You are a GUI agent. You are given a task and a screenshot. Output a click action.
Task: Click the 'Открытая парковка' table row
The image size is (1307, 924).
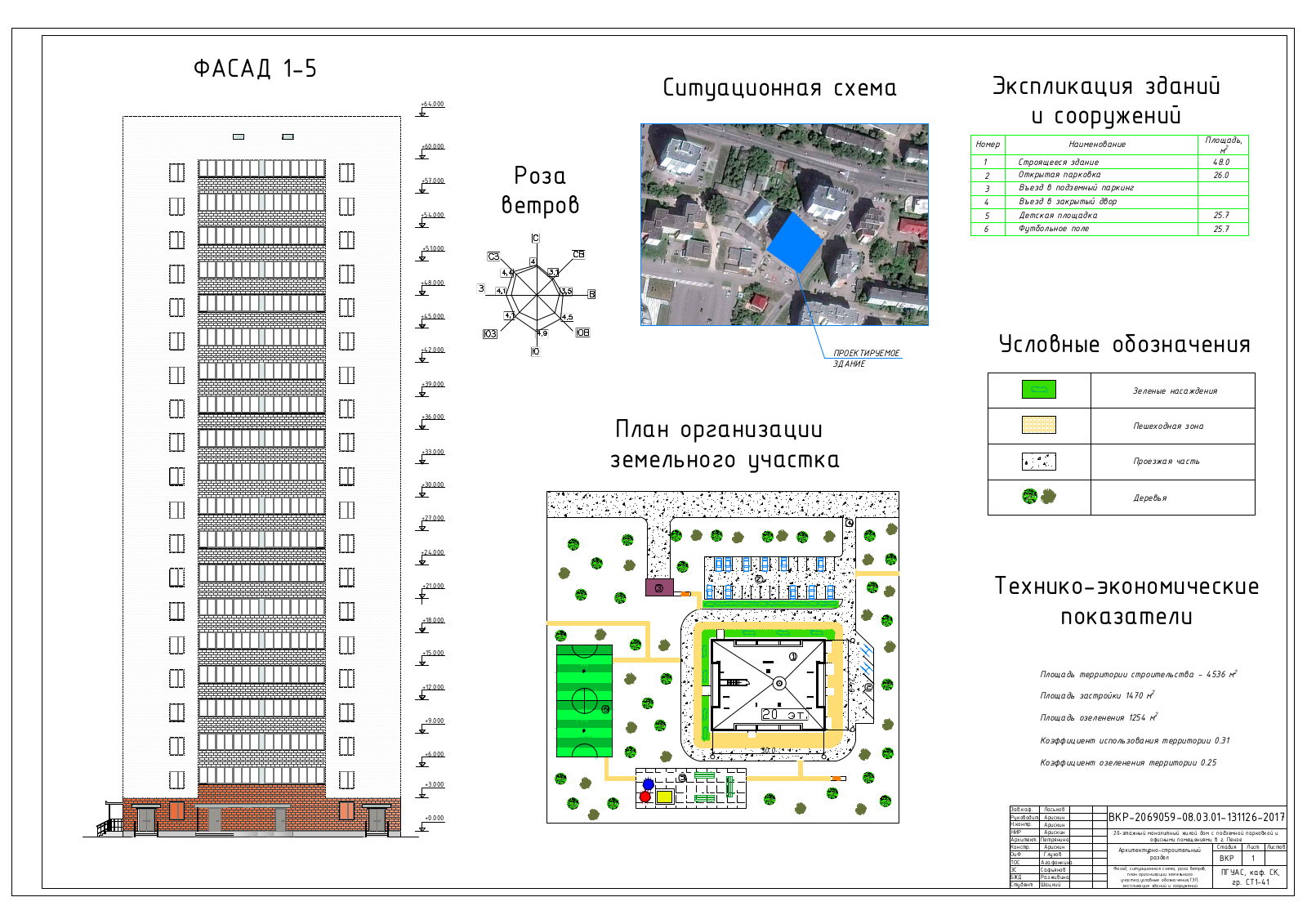[1110, 175]
